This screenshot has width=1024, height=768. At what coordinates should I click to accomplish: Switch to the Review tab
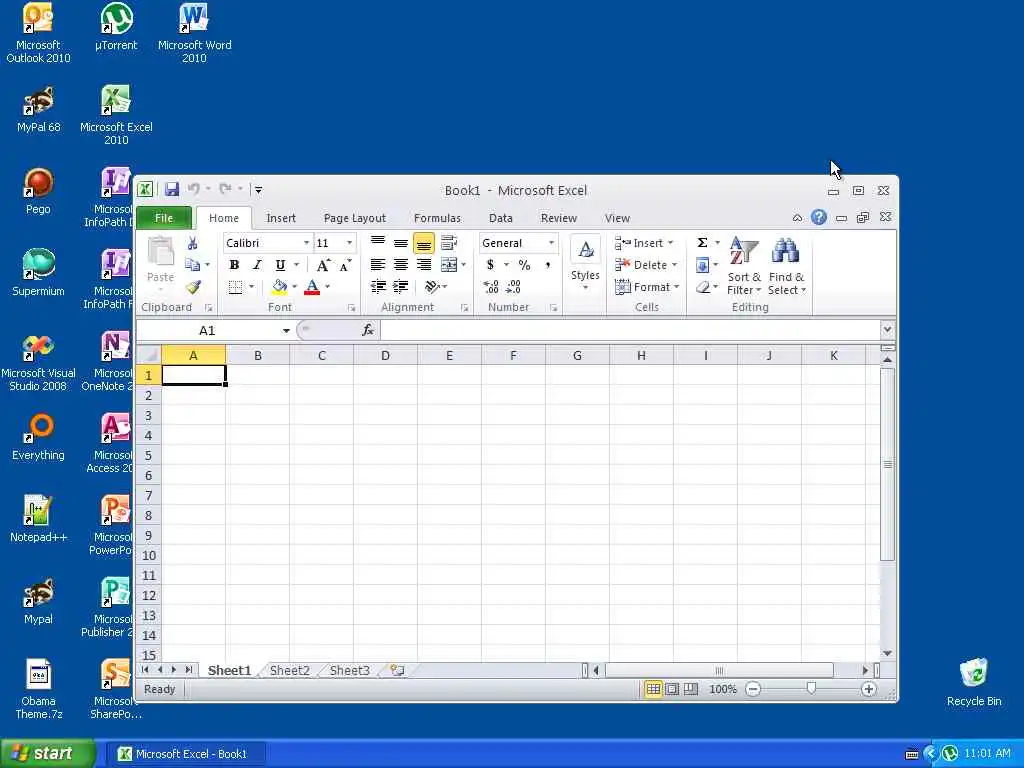[558, 218]
